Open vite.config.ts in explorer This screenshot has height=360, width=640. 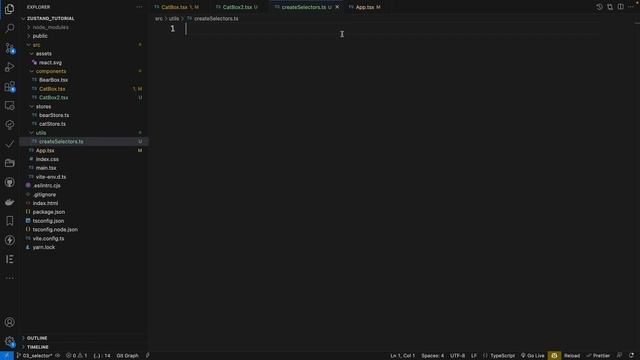point(48,238)
